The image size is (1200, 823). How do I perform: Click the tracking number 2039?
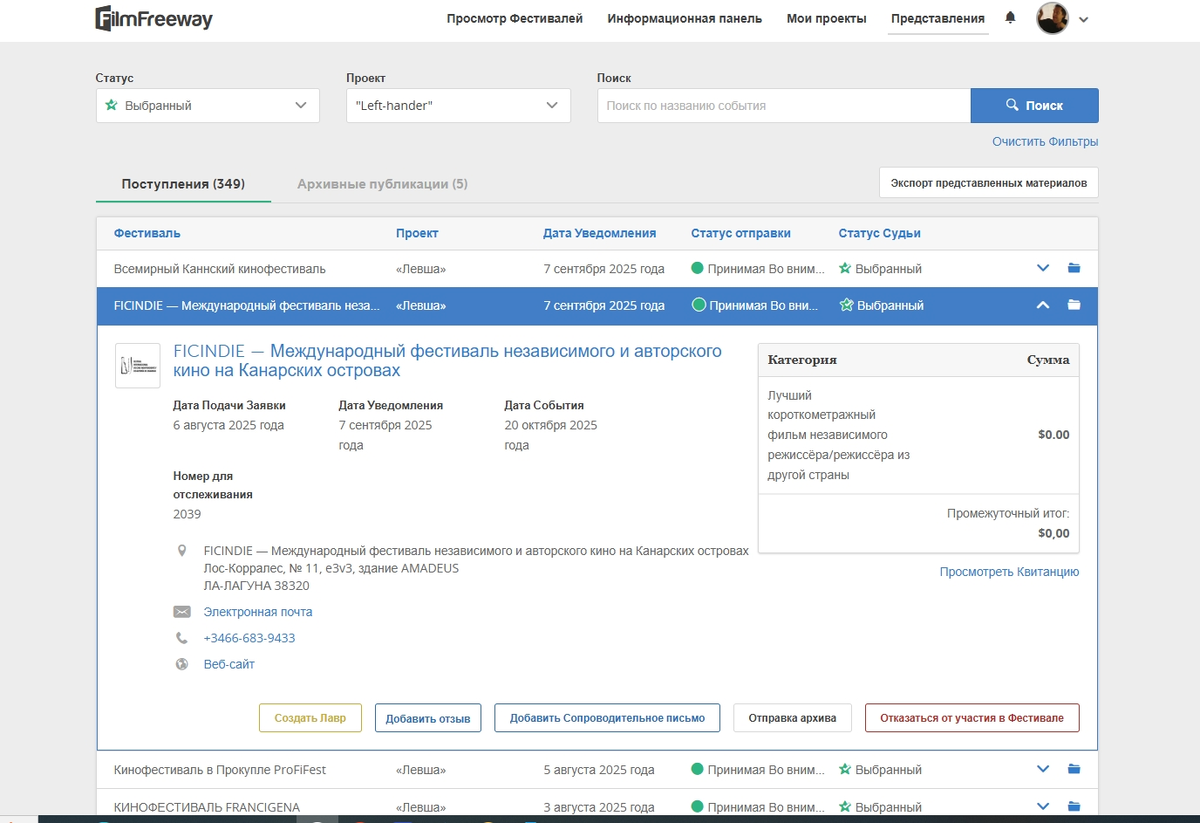point(187,514)
